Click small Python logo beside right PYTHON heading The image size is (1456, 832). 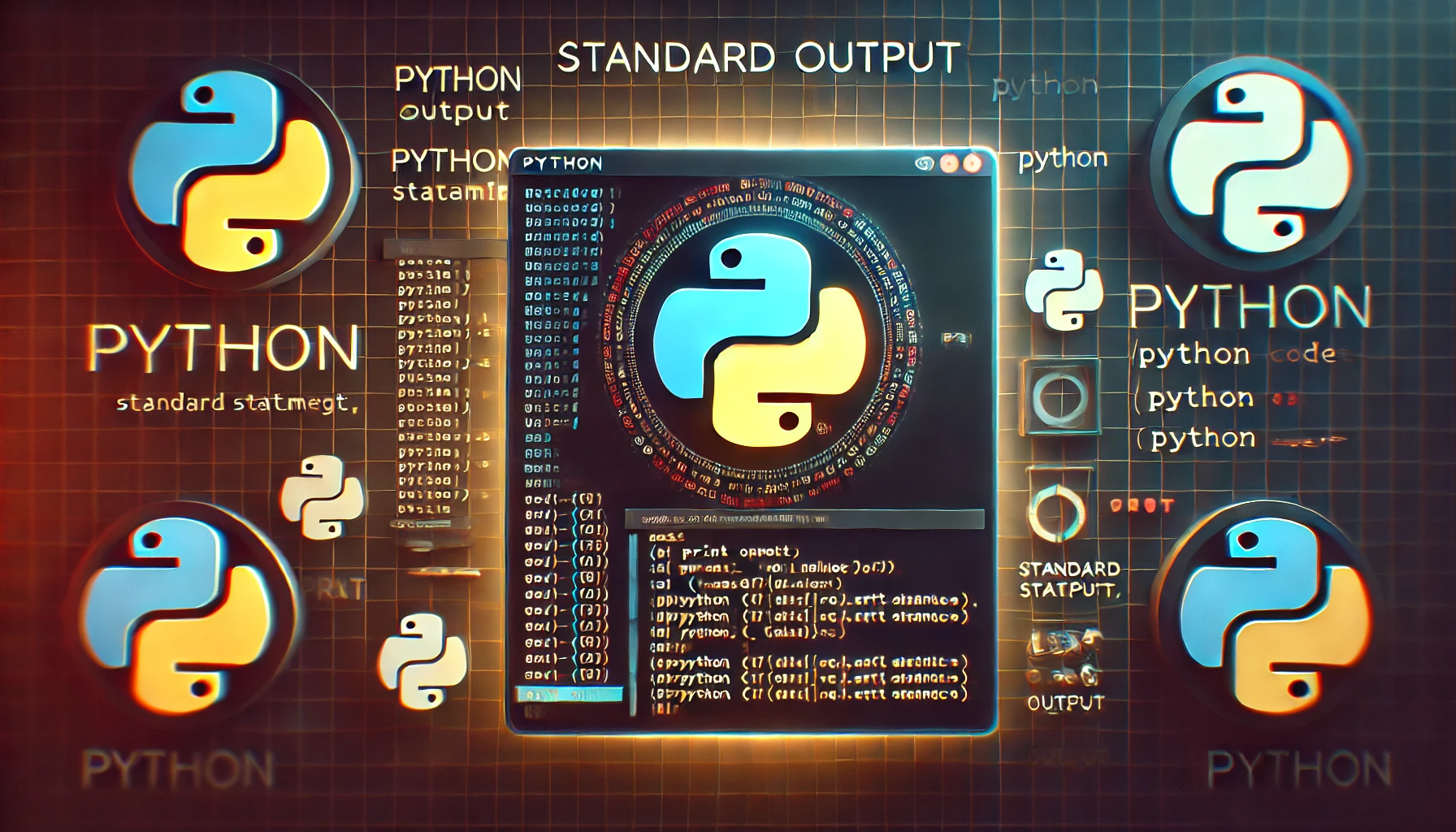pos(1063,289)
